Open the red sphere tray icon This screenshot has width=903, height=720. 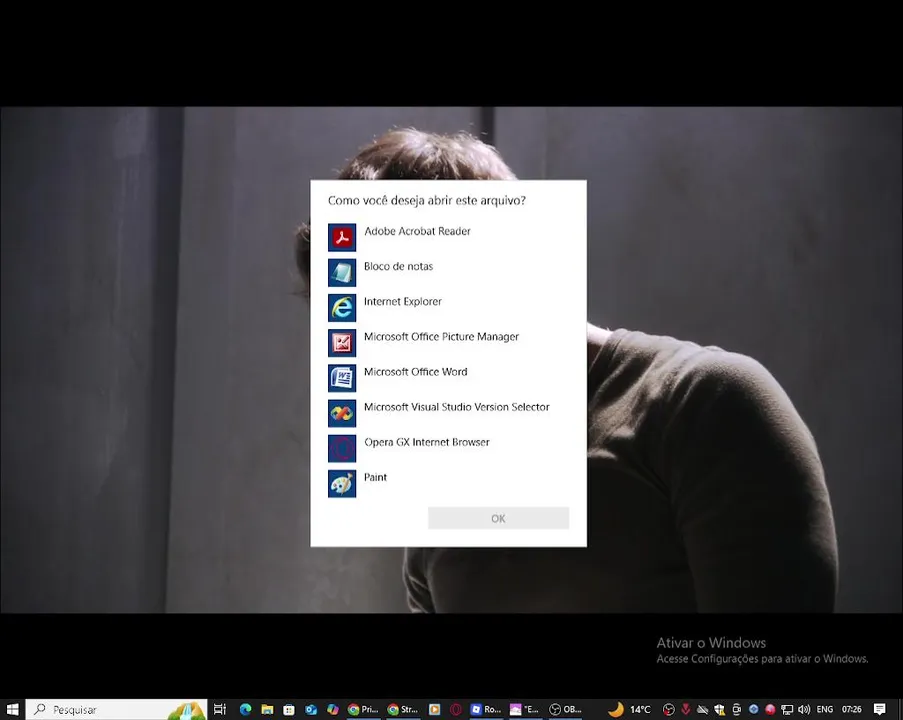click(770, 710)
